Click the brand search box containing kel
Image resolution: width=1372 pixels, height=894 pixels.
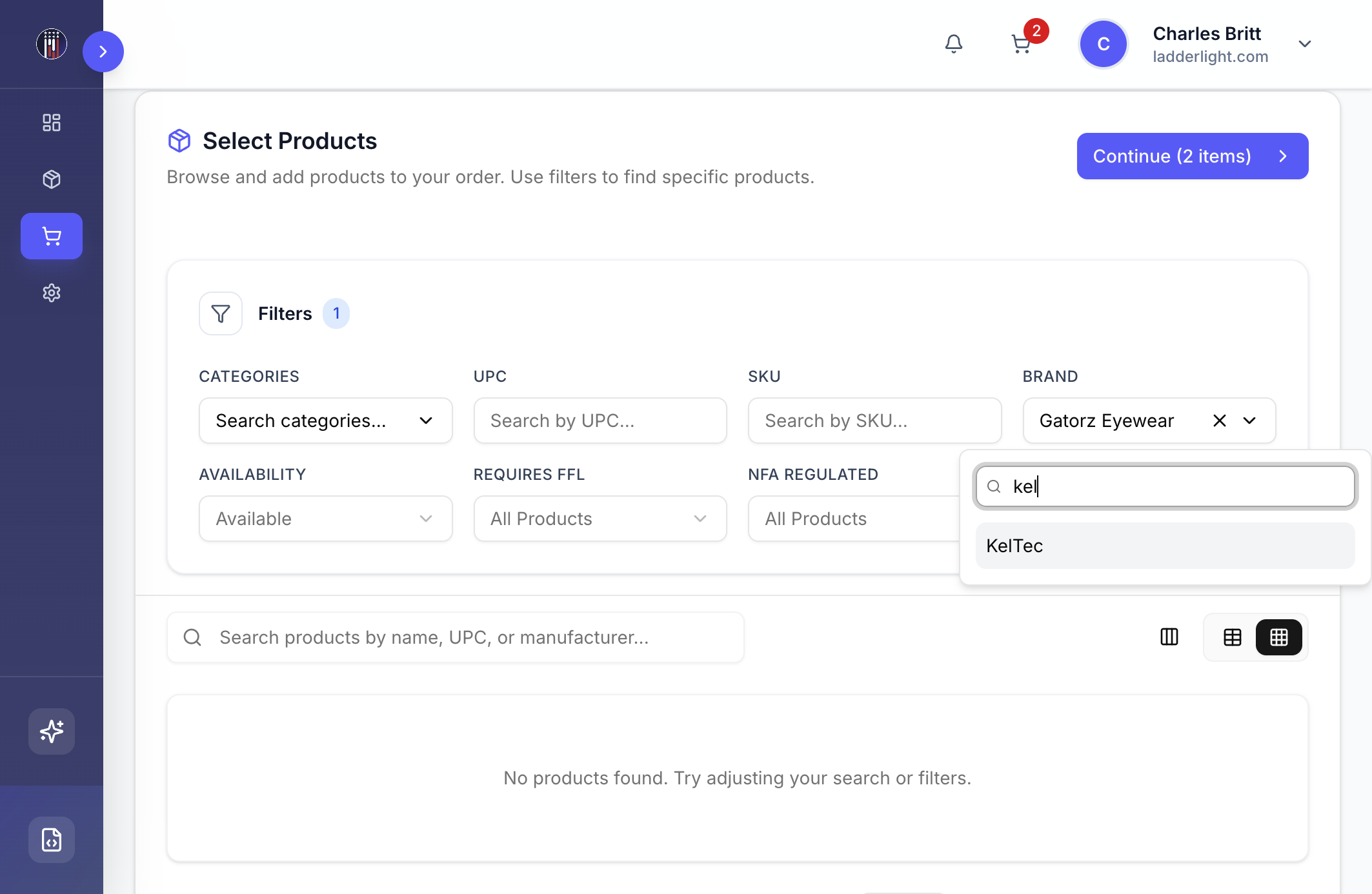[x=1165, y=486]
